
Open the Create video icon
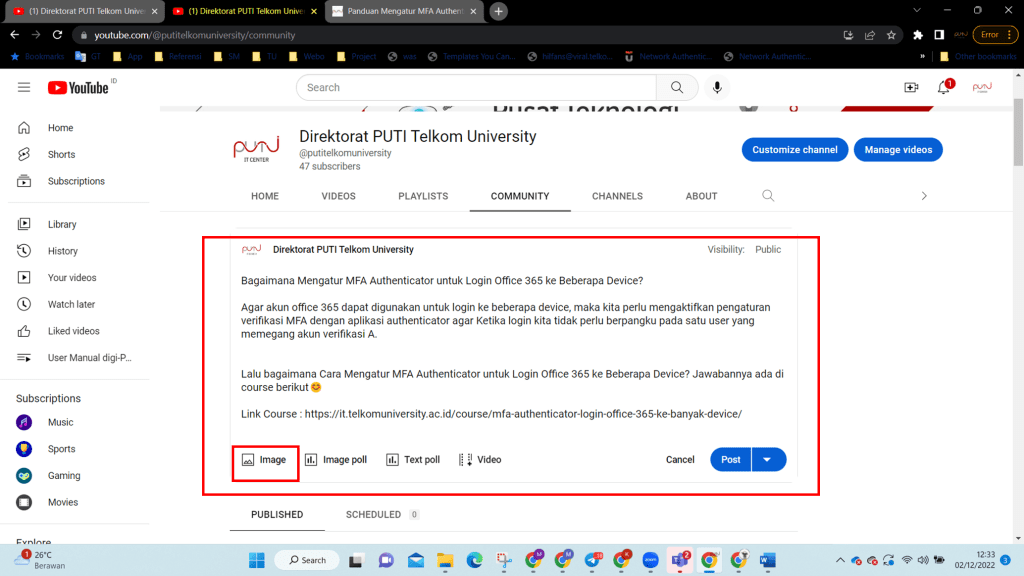point(911,87)
